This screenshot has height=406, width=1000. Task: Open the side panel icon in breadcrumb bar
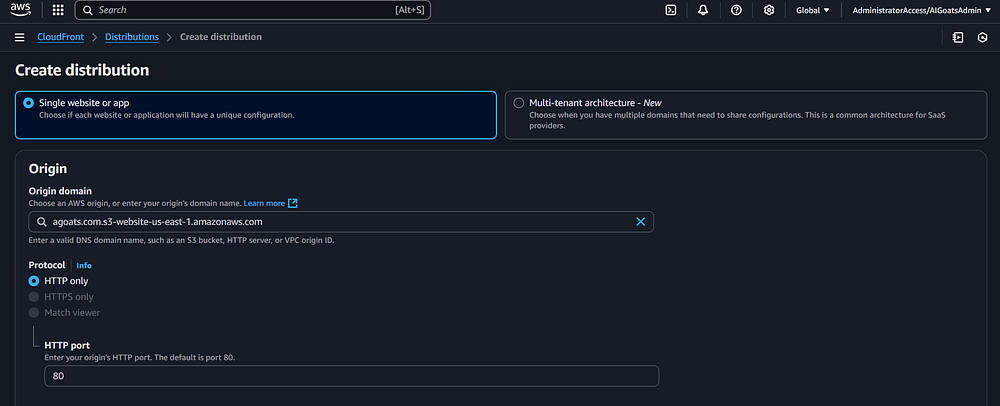[958, 37]
